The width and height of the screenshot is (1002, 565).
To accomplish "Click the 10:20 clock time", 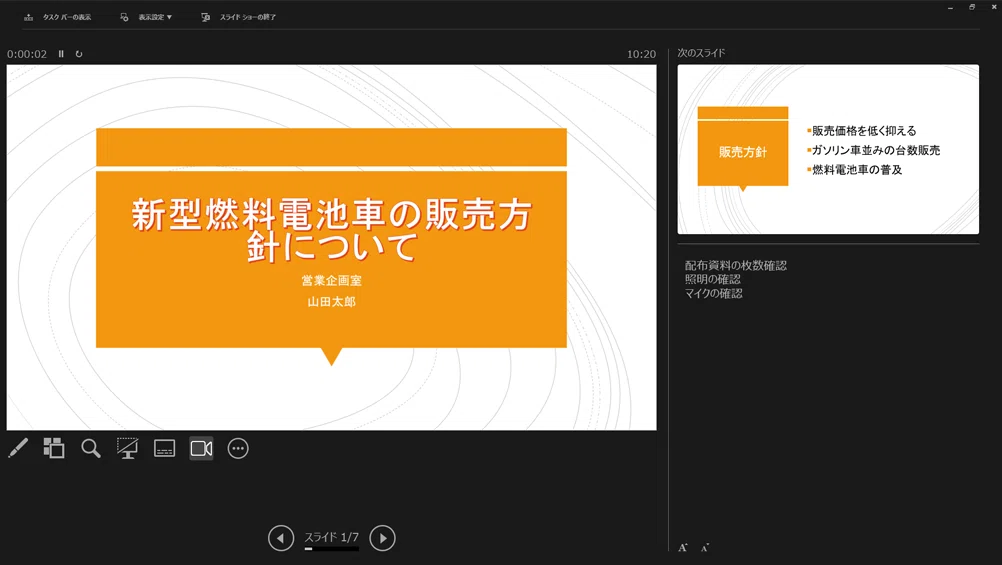I will click(x=641, y=54).
